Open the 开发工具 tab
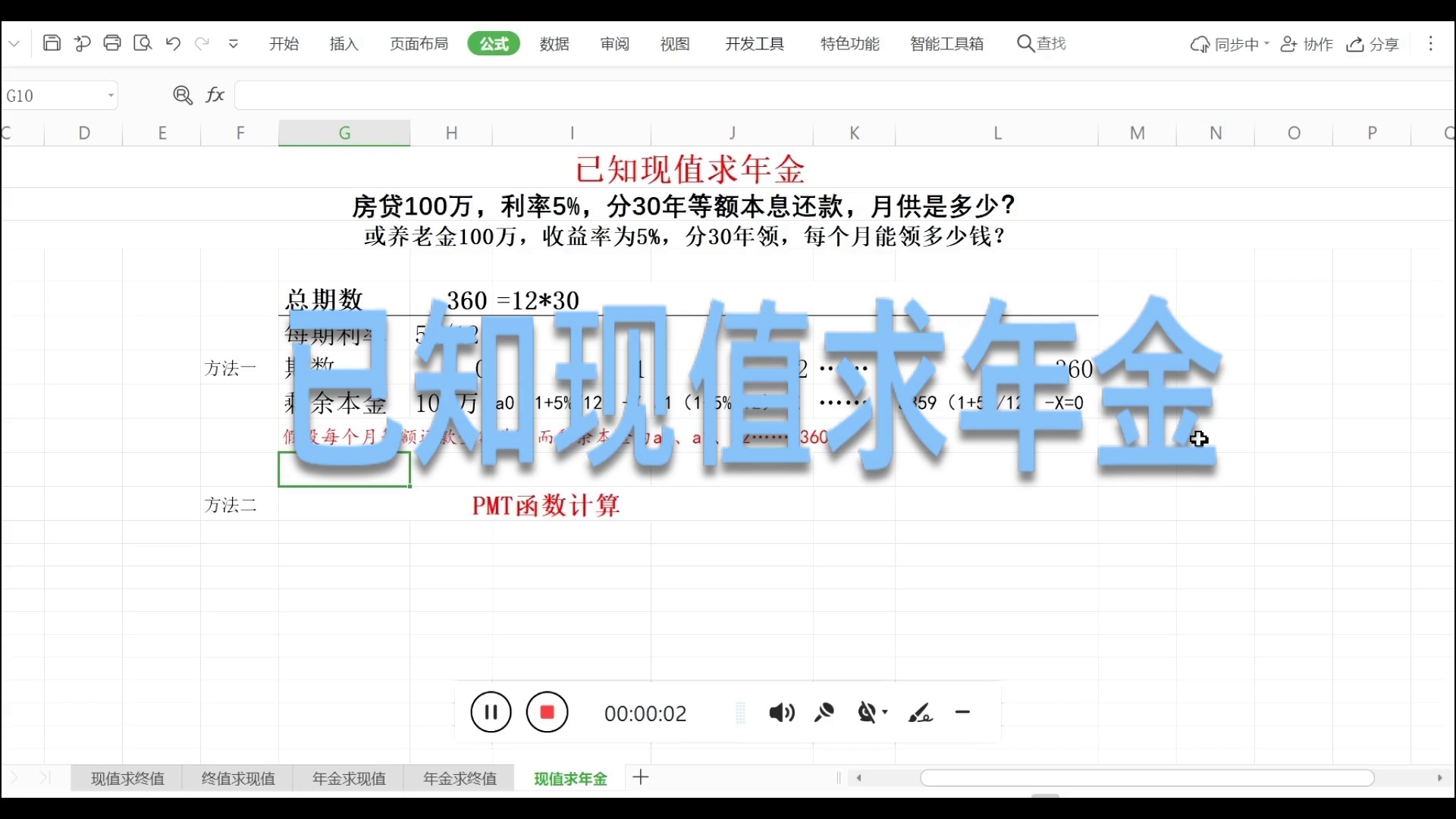This screenshot has height=819, width=1456. point(755,44)
